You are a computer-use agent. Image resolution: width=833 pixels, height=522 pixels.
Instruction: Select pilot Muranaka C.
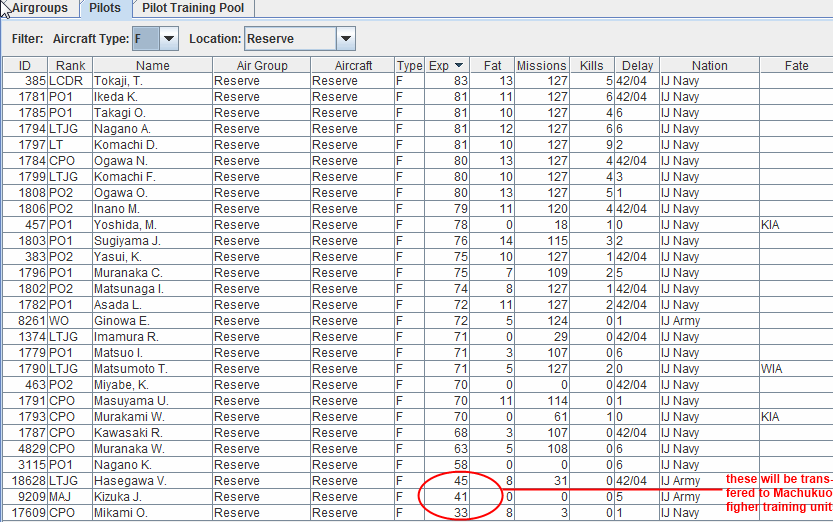[x=152, y=273]
